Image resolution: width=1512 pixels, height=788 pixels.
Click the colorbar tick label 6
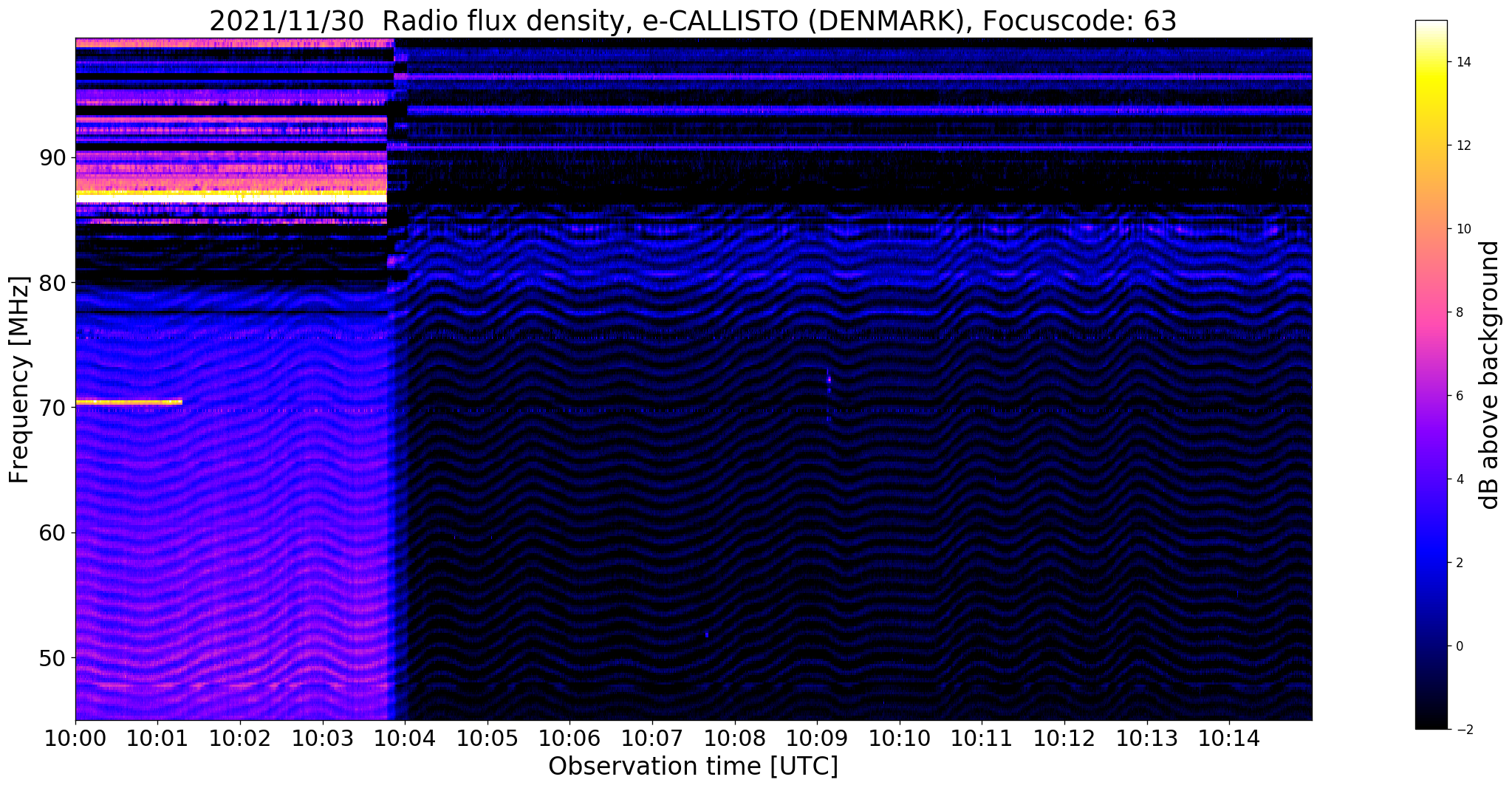coord(1459,396)
